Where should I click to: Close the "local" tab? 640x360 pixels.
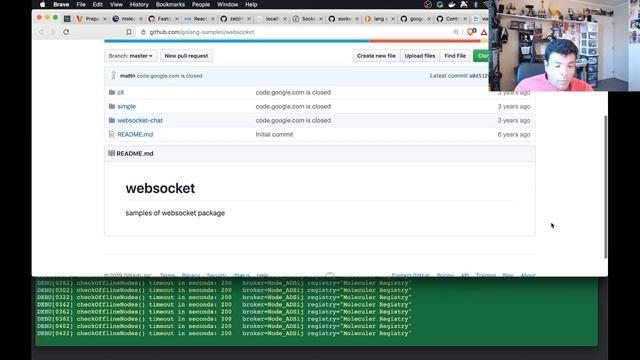285,19
